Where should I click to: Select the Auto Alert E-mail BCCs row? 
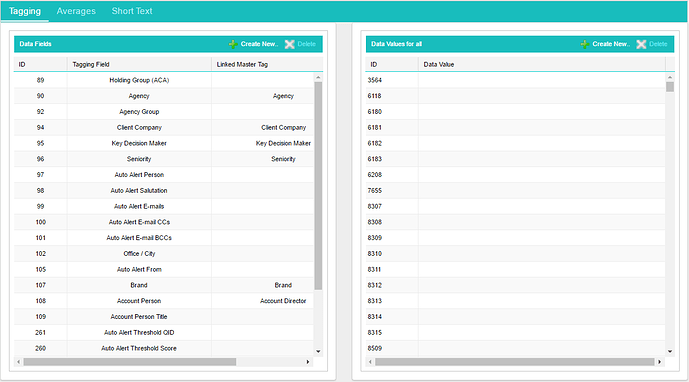tap(164, 238)
